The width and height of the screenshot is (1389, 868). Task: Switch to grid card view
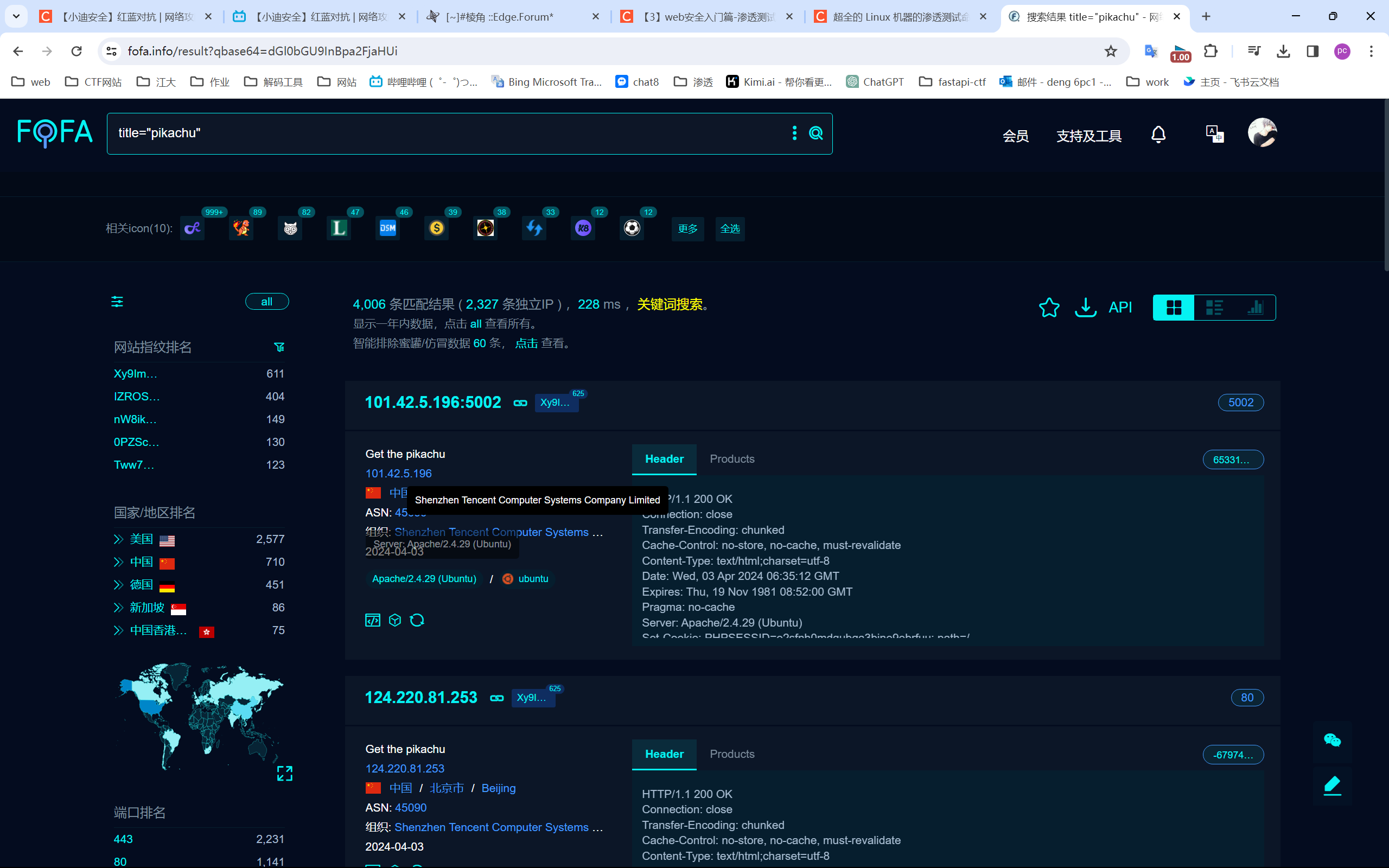[x=1174, y=308]
